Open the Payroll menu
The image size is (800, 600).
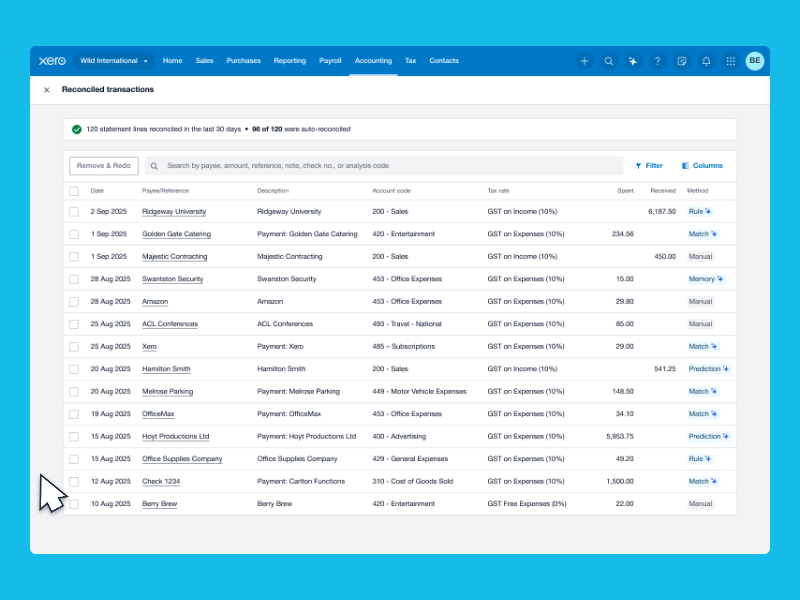pyautogui.click(x=330, y=61)
